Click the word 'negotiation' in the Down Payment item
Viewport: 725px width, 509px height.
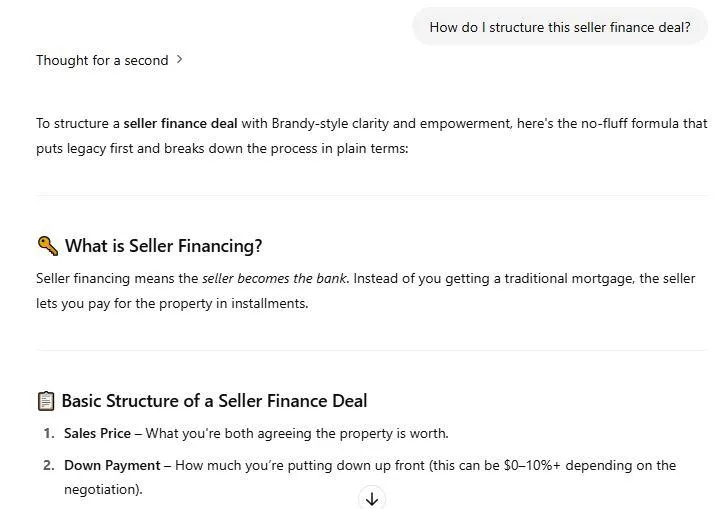tap(101, 489)
